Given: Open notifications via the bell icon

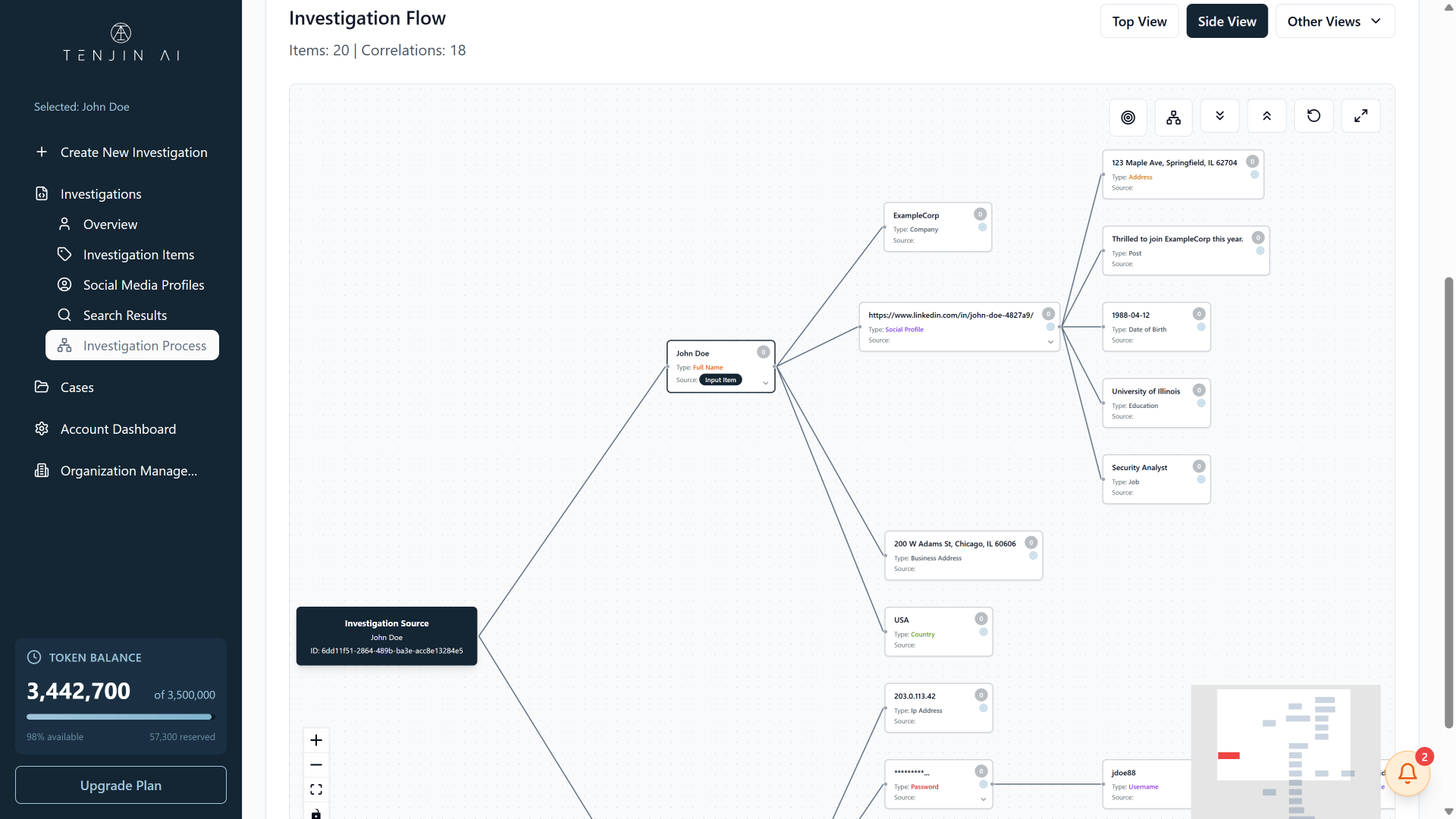Looking at the screenshot, I should [1407, 773].
